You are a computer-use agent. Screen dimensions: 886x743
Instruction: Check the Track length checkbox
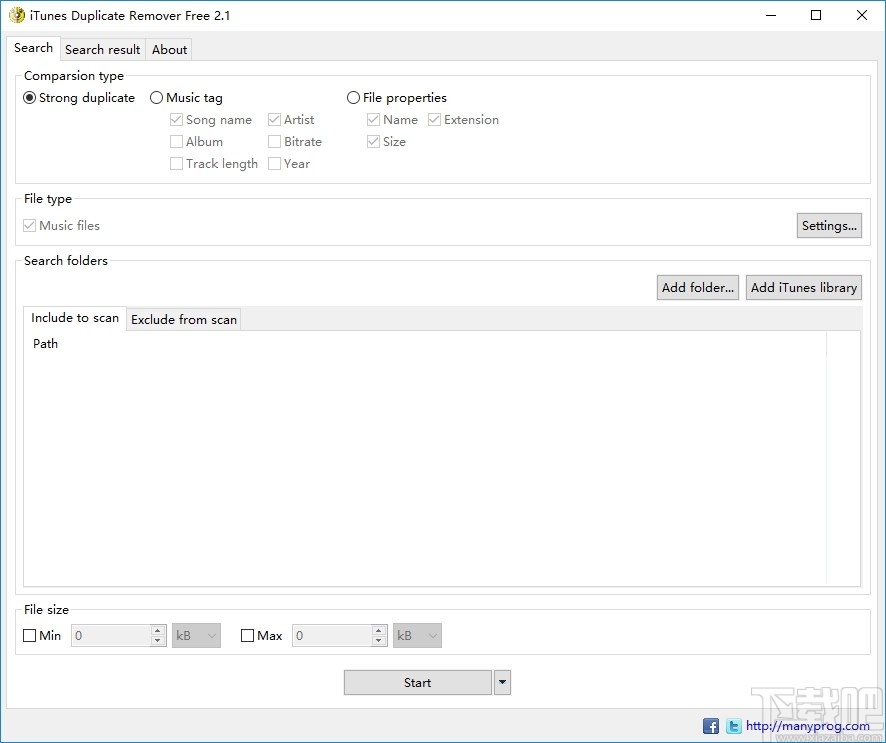click(176, 163)
